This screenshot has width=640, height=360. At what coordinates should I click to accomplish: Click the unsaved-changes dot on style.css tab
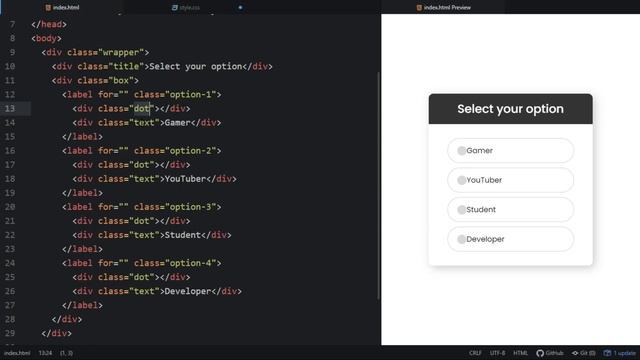(x=240, y=7)
